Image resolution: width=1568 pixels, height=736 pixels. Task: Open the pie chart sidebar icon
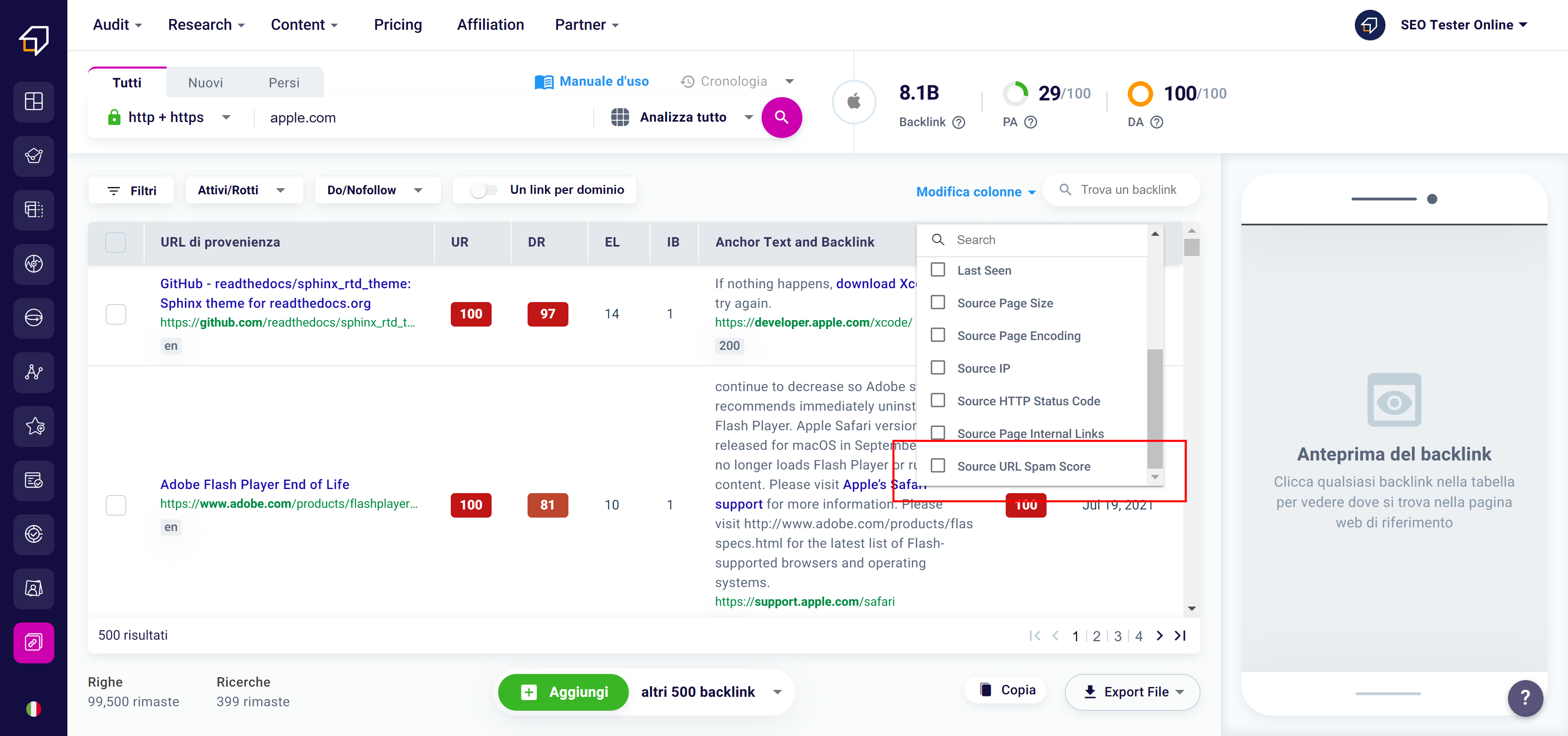(x=33, y=264)
